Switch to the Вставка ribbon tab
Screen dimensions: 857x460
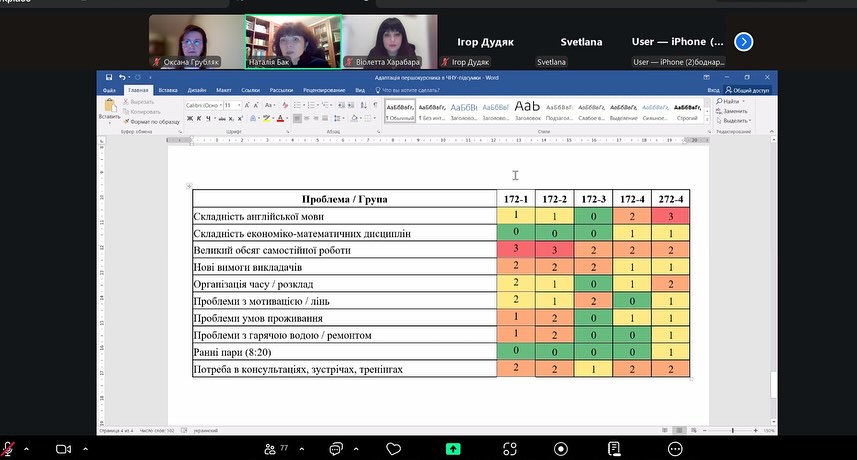click(167, 90)
